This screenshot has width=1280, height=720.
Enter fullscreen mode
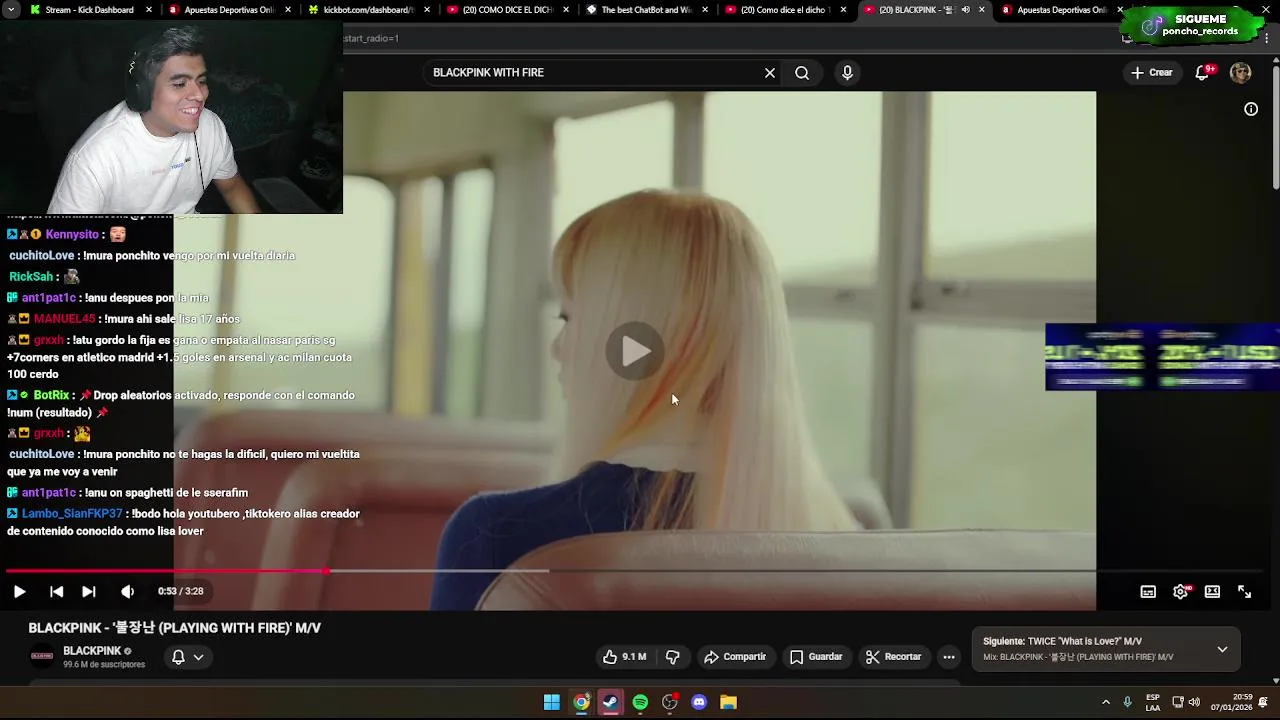(x=1244, y=591)
